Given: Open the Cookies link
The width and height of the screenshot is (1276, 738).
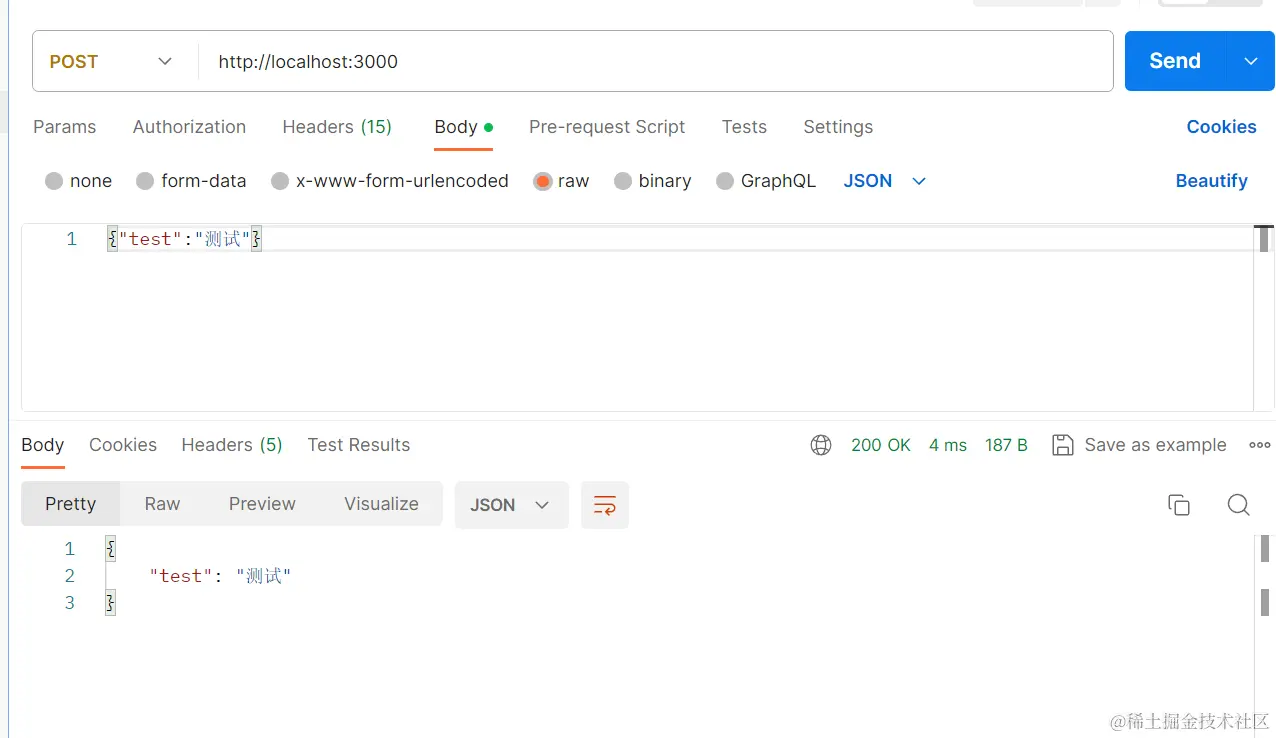Looking at the screenshot, I should tap(1221, 127).
